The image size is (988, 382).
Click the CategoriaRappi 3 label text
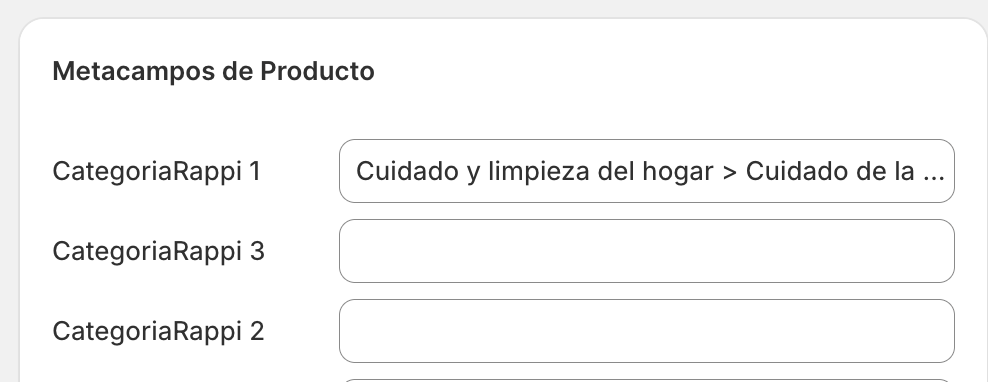[158, 252]
